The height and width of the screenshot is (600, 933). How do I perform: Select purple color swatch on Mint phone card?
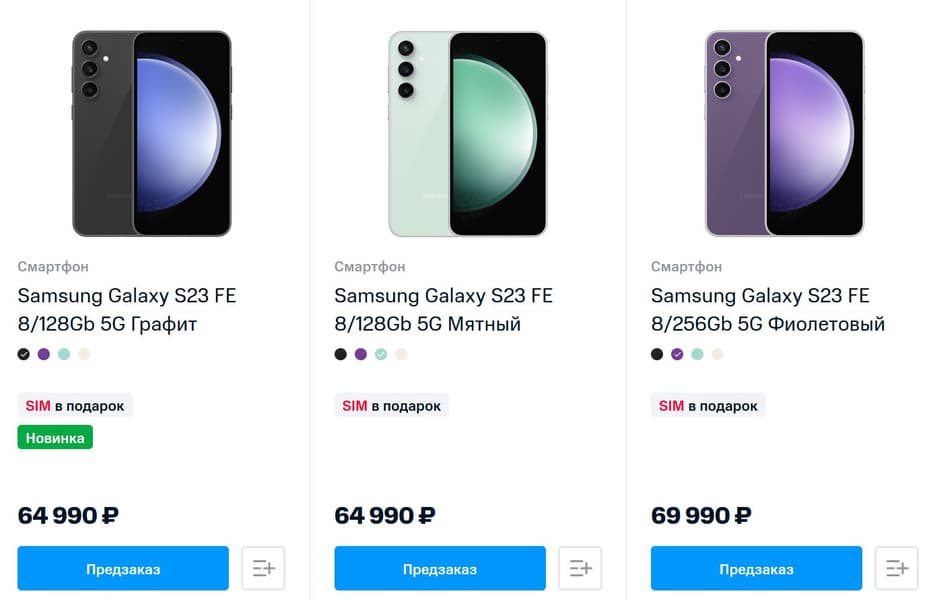click(361, 354)
